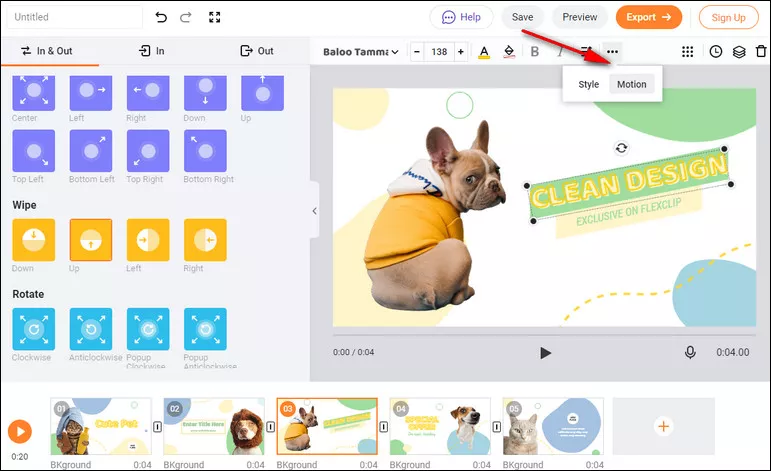Apply the Popup Anticlockwise rotate animation
Screen dimensions: 771x471
[x=206, y=329]
